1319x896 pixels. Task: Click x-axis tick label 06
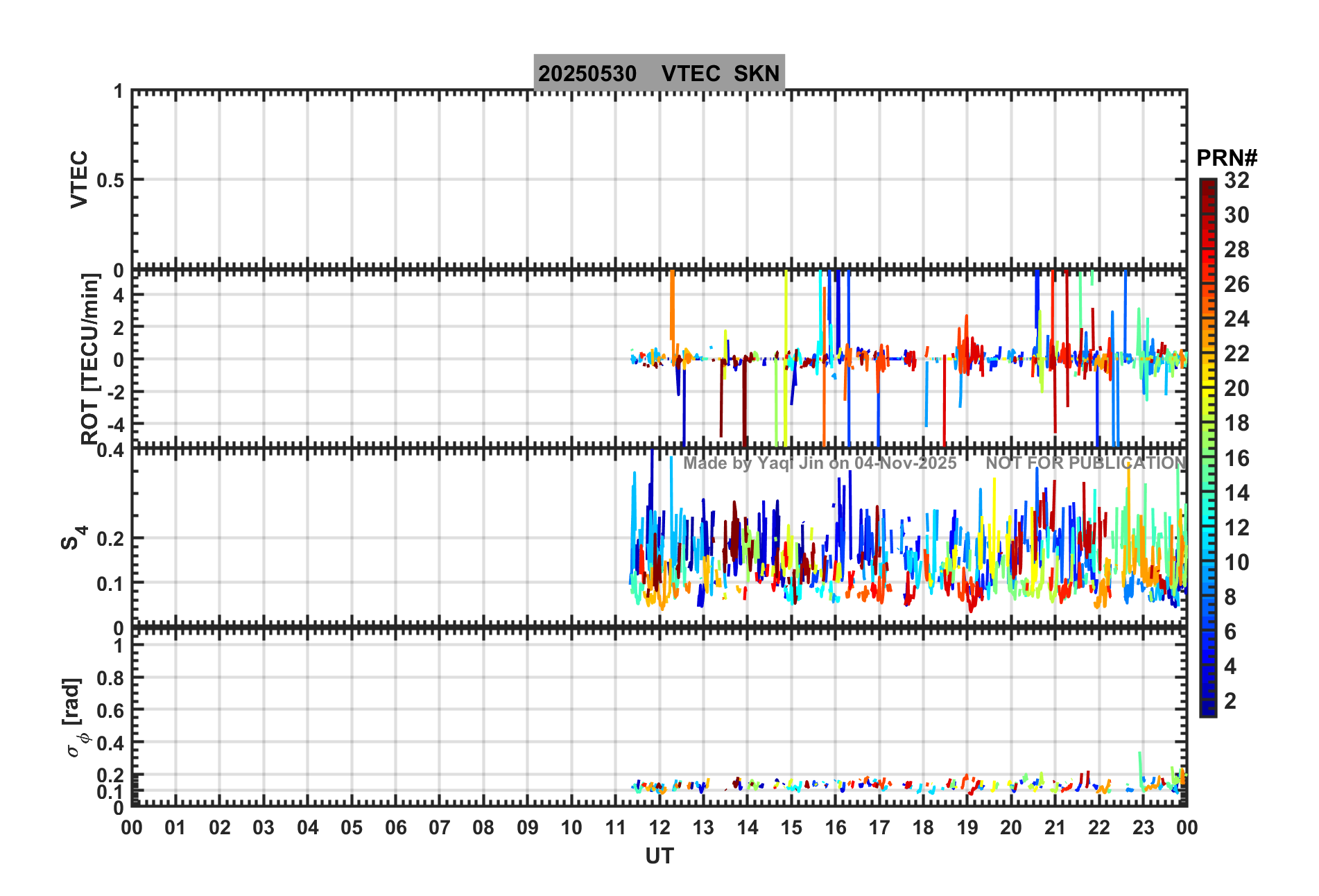click(396, 827)
